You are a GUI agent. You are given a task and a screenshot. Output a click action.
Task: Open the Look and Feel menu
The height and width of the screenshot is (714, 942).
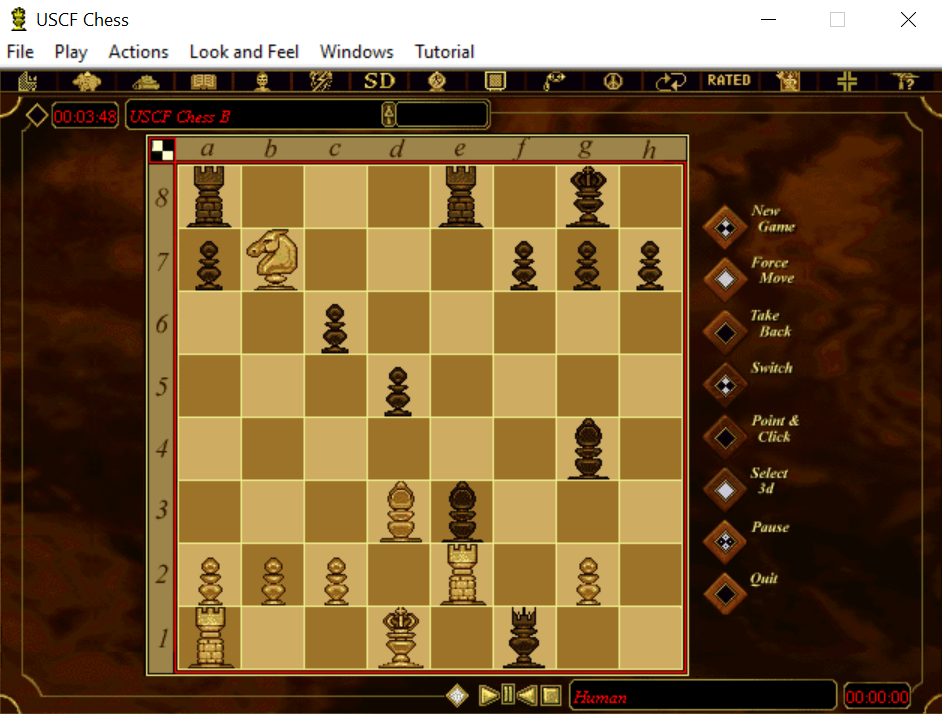pyautogui.click(x=244, y=52)
